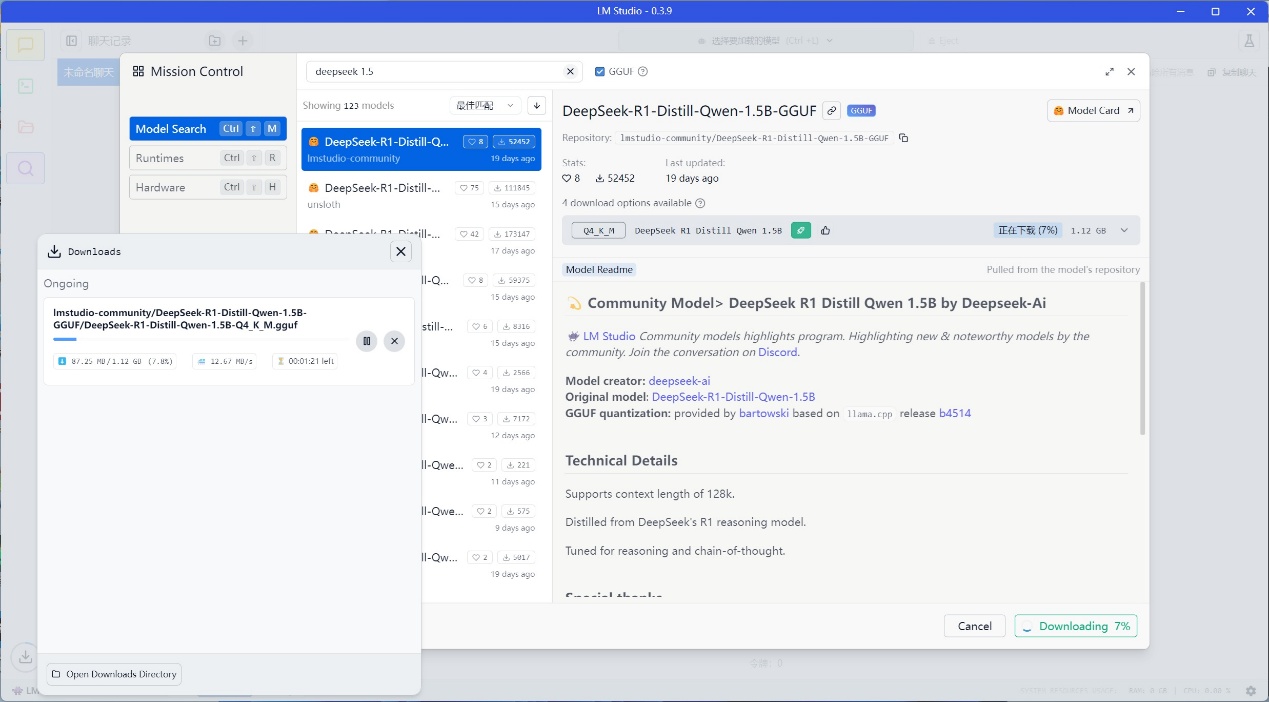Open the b4514 release link
1269x702 pixels.
pos(955,413)
